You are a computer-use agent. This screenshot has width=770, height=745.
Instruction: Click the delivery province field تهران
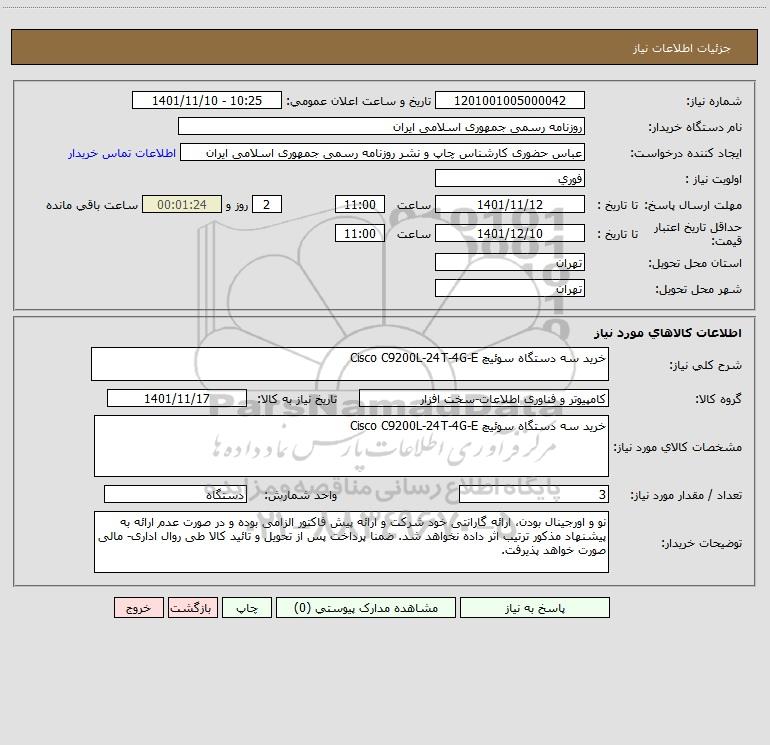pyautogui.click(x=510, y=262)
